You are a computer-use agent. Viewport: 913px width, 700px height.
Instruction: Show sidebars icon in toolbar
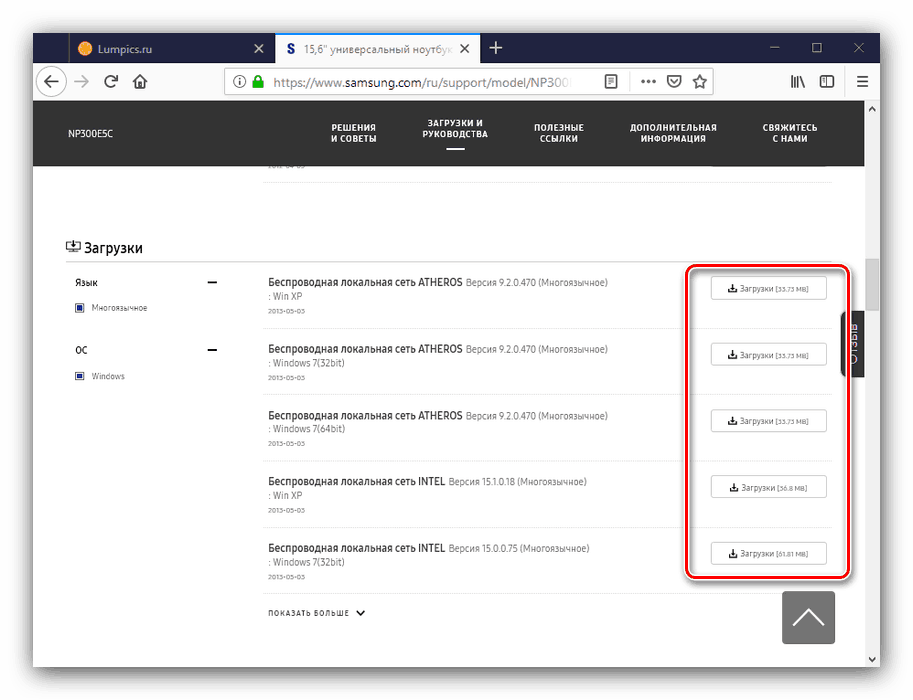(827, 82)
